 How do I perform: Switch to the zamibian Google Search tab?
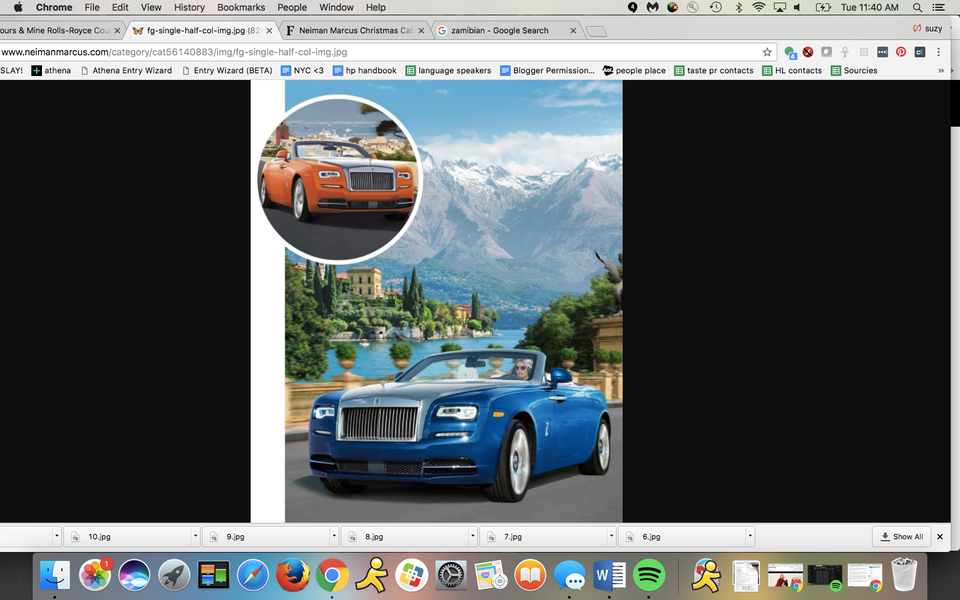[506, 30]
